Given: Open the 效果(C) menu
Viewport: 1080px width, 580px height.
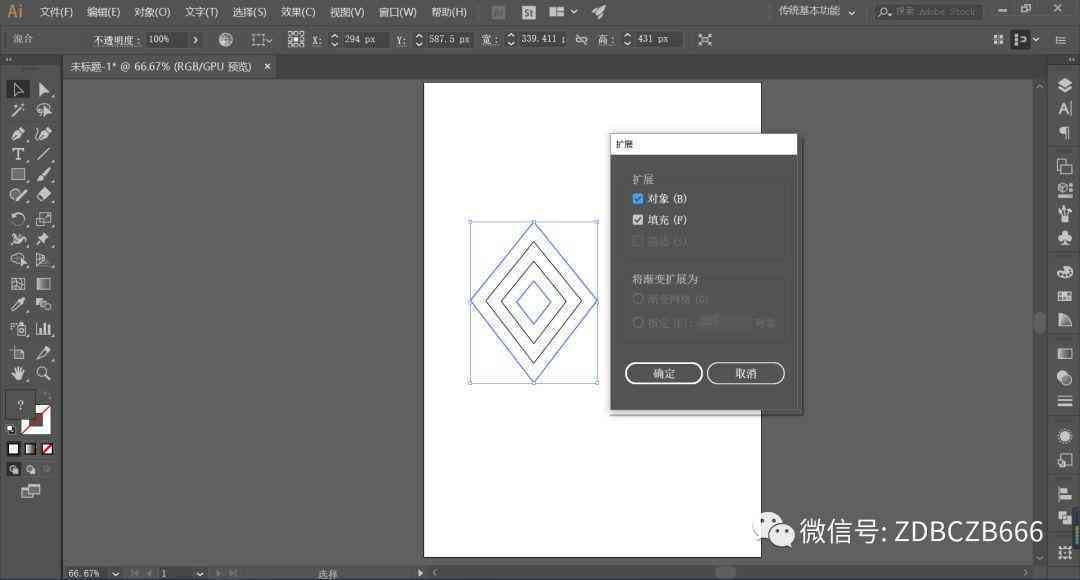Looking at the screenshot, I should click(x=298, y=12).
